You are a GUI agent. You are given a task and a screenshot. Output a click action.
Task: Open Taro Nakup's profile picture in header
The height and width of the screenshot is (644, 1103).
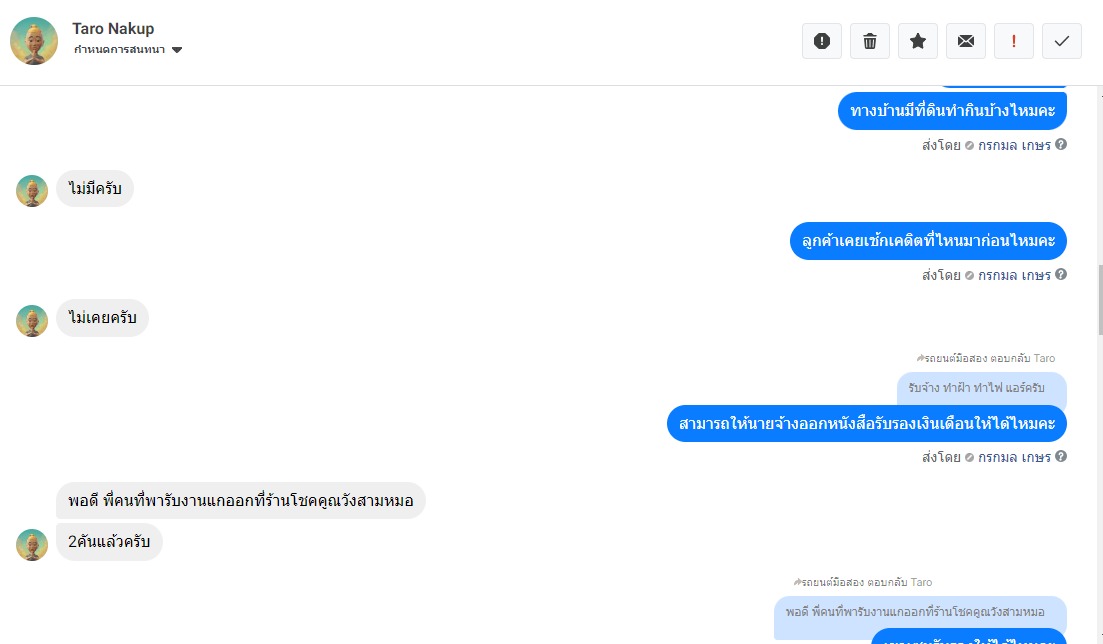[x=34, y=41]
